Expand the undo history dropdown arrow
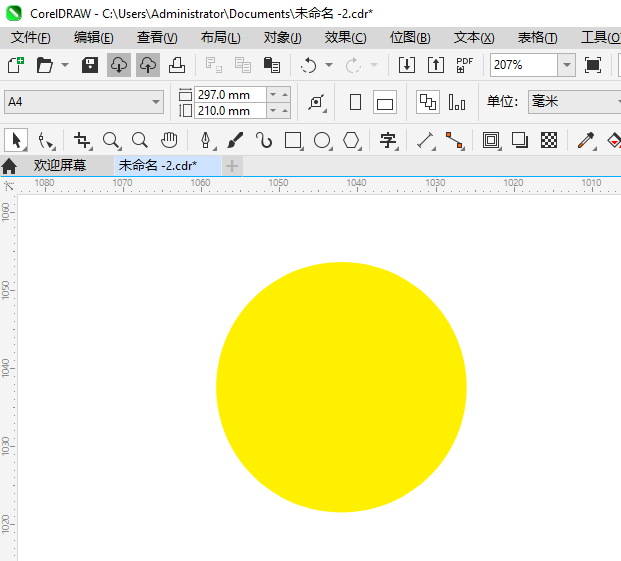621x561 pixels. (329, 65)
